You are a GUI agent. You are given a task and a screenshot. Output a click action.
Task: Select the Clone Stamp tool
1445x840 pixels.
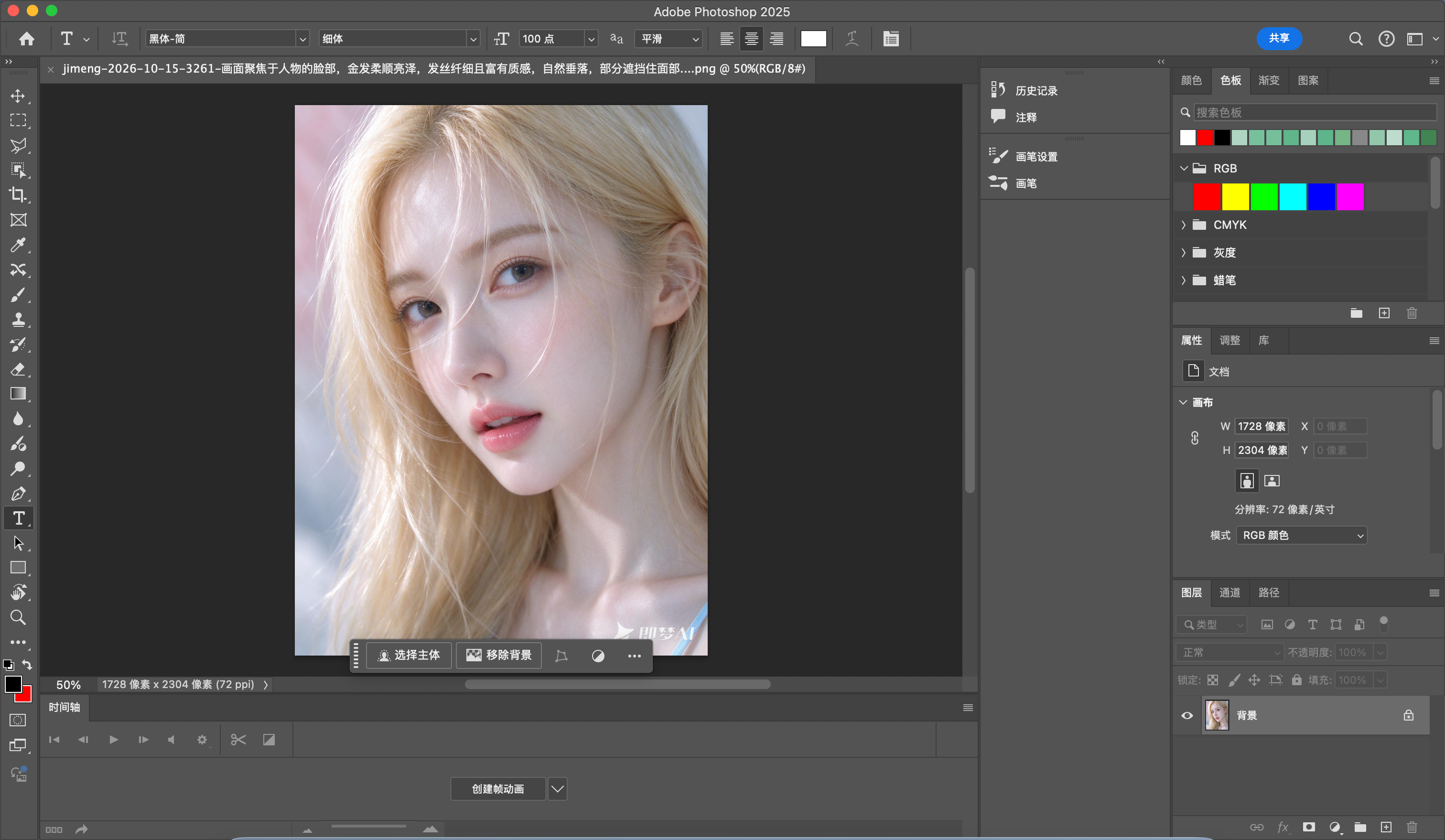[18, 319]
